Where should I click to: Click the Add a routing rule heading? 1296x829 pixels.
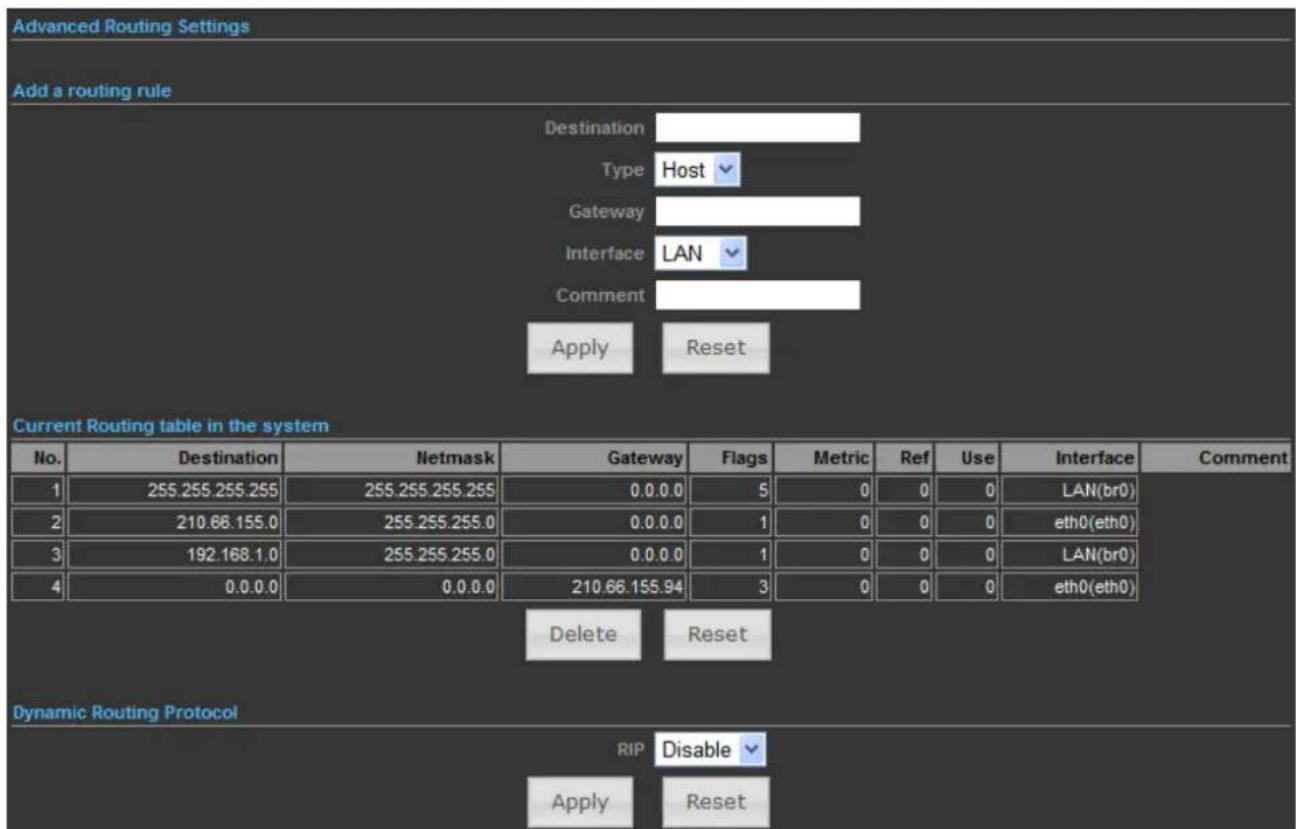point(92,92)
